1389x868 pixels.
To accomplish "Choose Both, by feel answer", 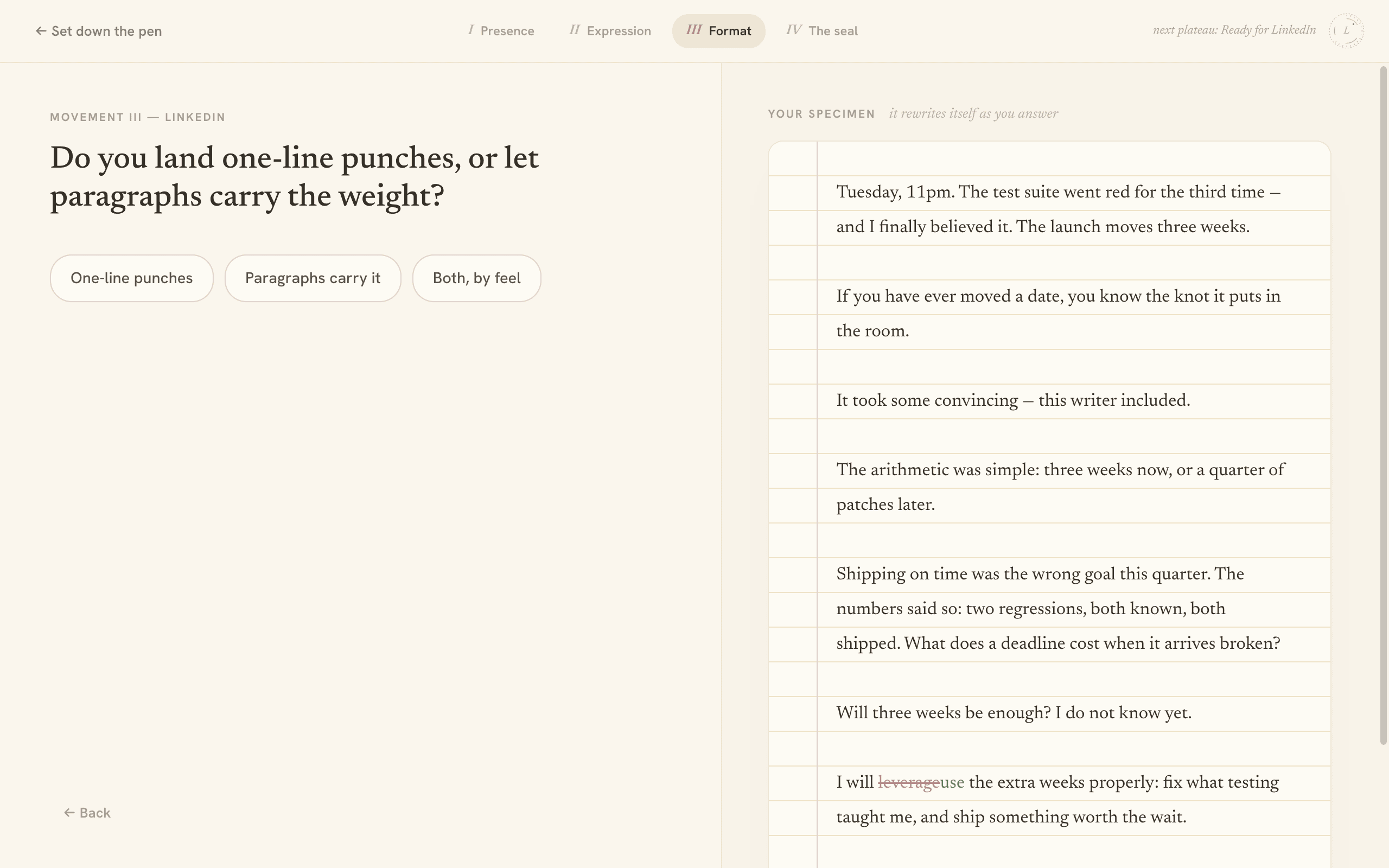I will 476,278.
